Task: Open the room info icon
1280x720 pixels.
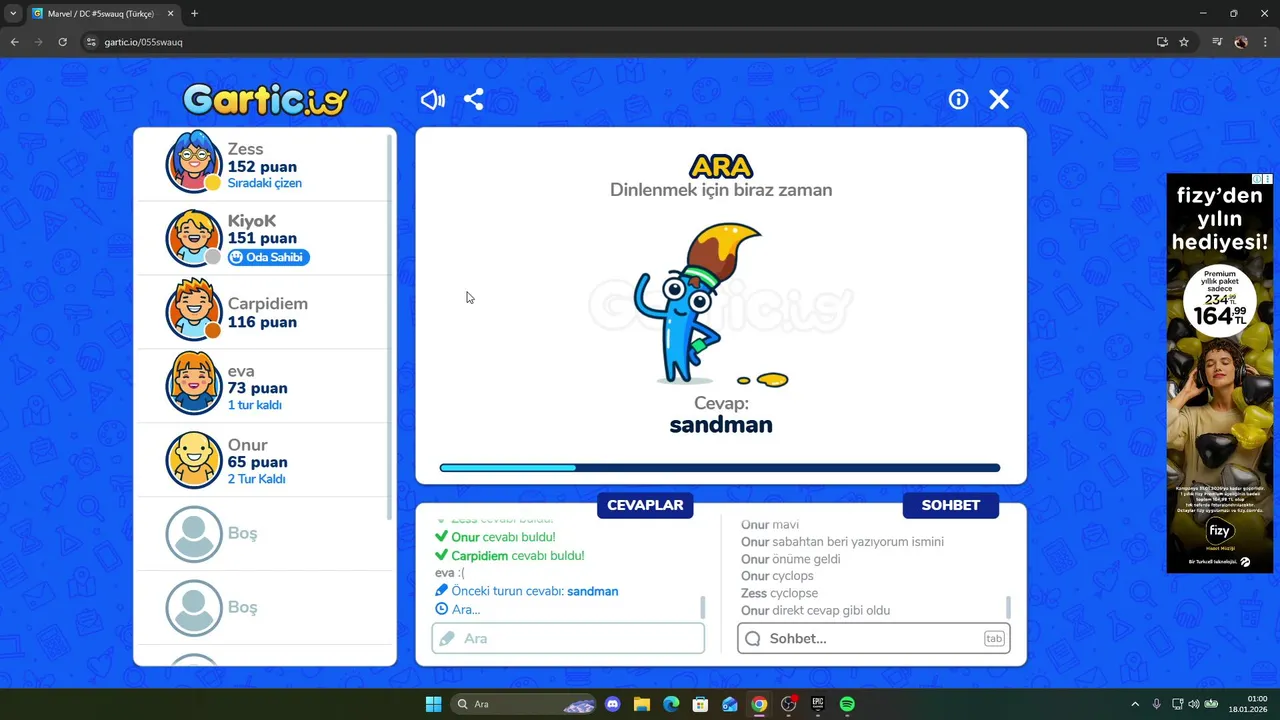Action: [x=958, y=99]
